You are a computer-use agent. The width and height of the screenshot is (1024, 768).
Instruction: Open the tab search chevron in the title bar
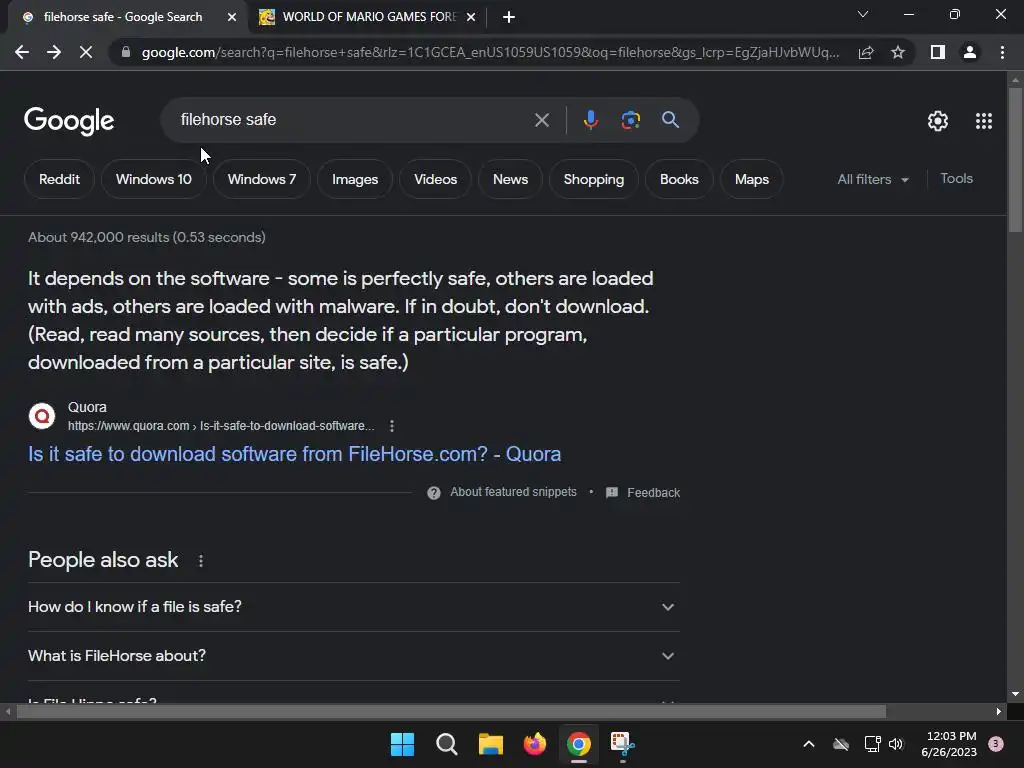click(x=863, y=14)
